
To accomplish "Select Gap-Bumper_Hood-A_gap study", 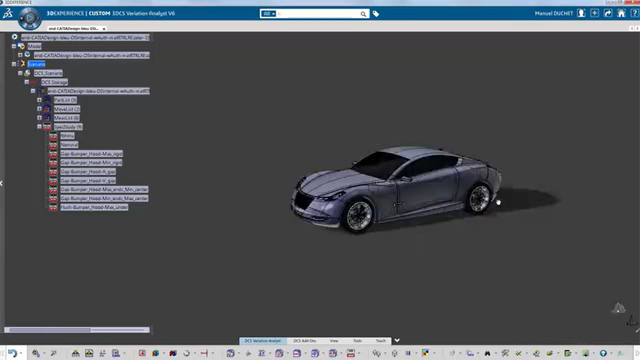I will [88, 172].
